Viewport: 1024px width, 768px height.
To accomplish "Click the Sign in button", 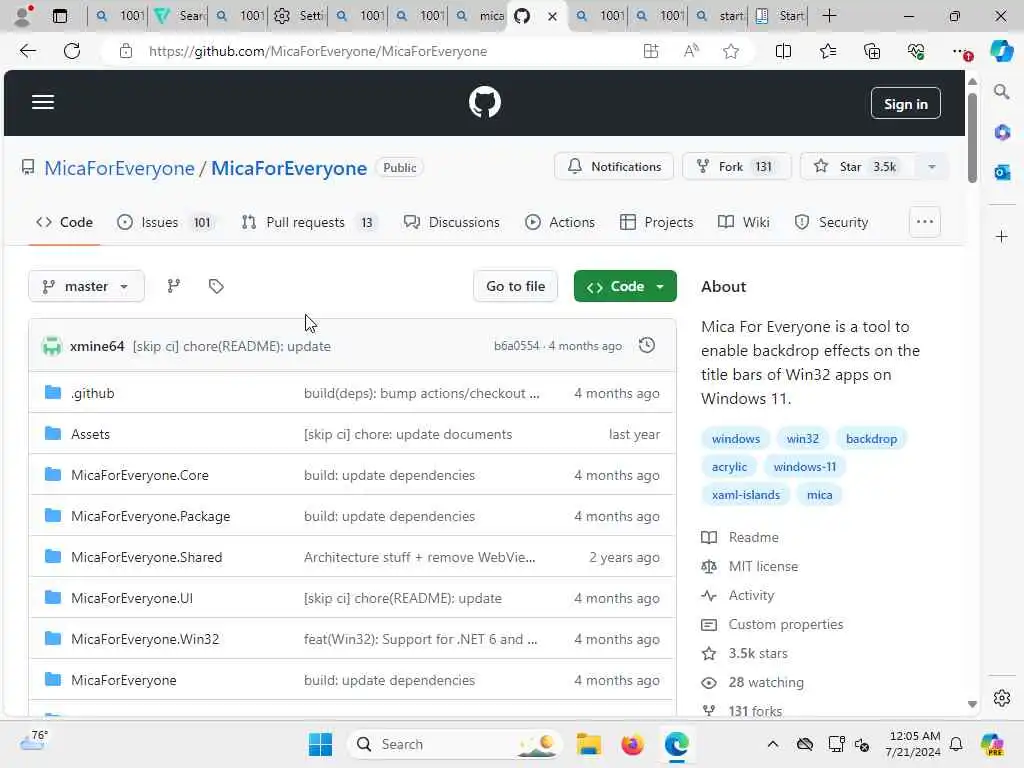I will tap(905, 104).
